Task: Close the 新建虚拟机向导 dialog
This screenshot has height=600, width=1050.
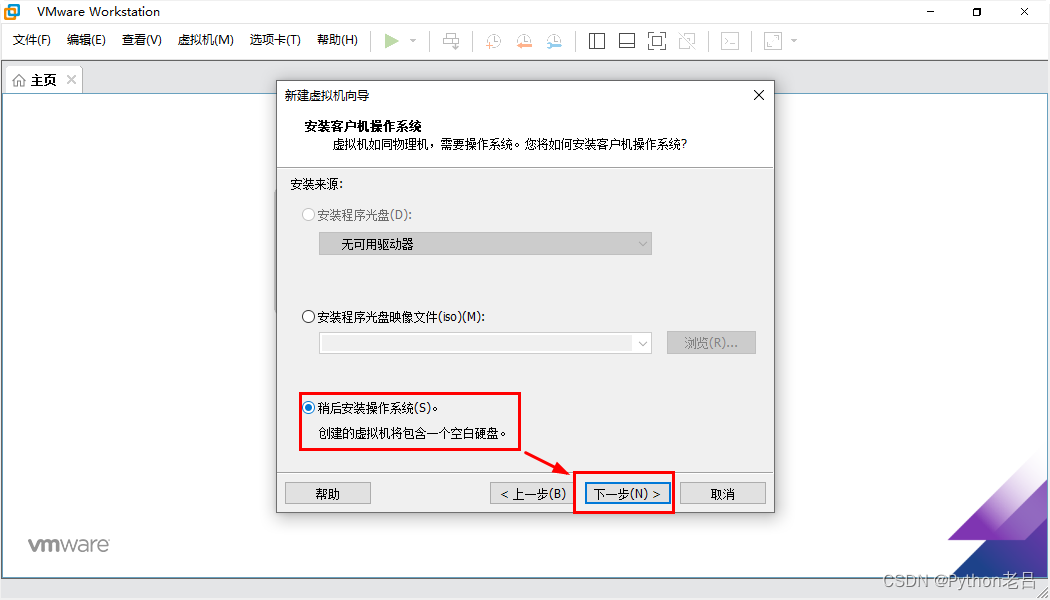Action: click(x=759, y=96)
